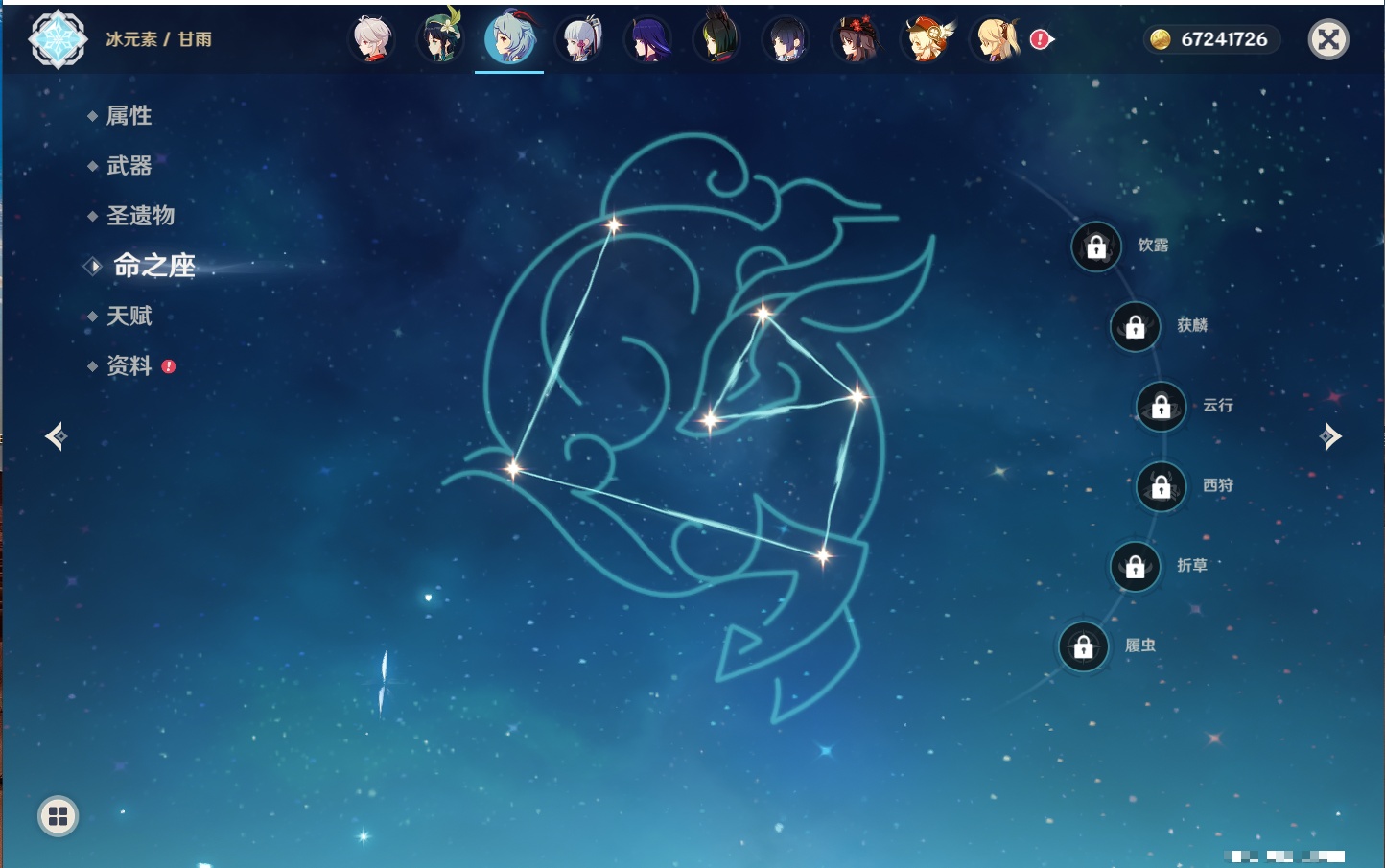Click the 饮露 constellation label
The width and height of the screenshot is (1385, 868).
(1153, 246)
